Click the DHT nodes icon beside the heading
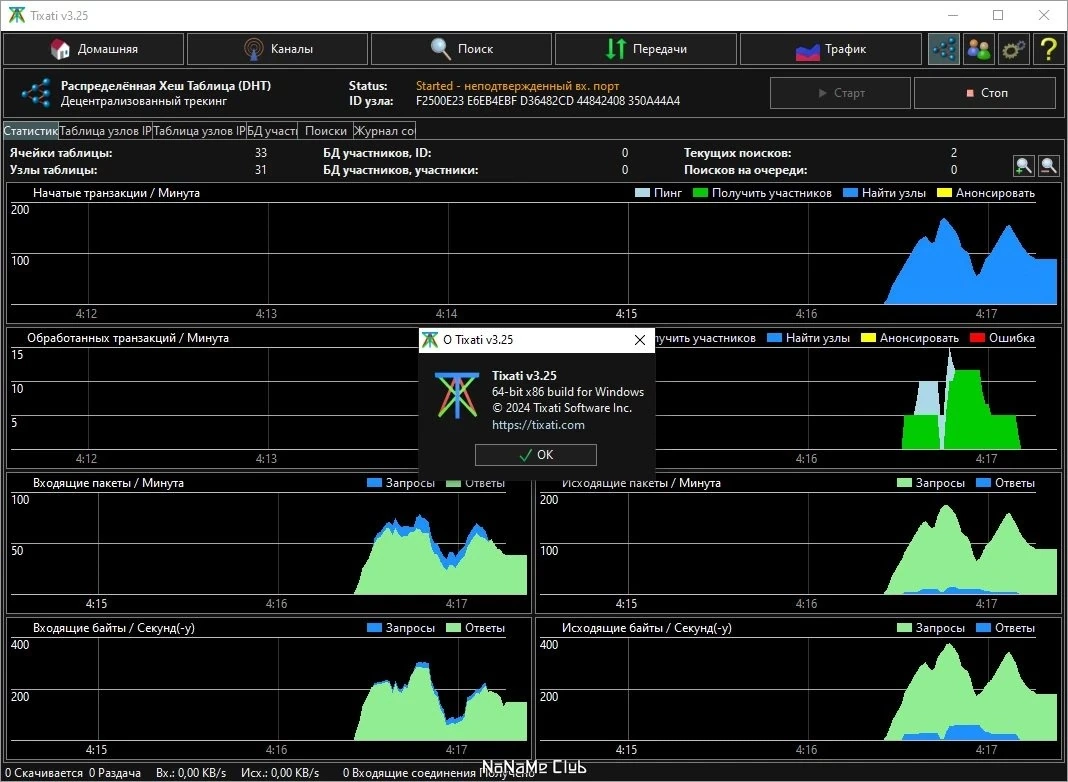This screenshot has width=1068, height=782. coord(35,93)
